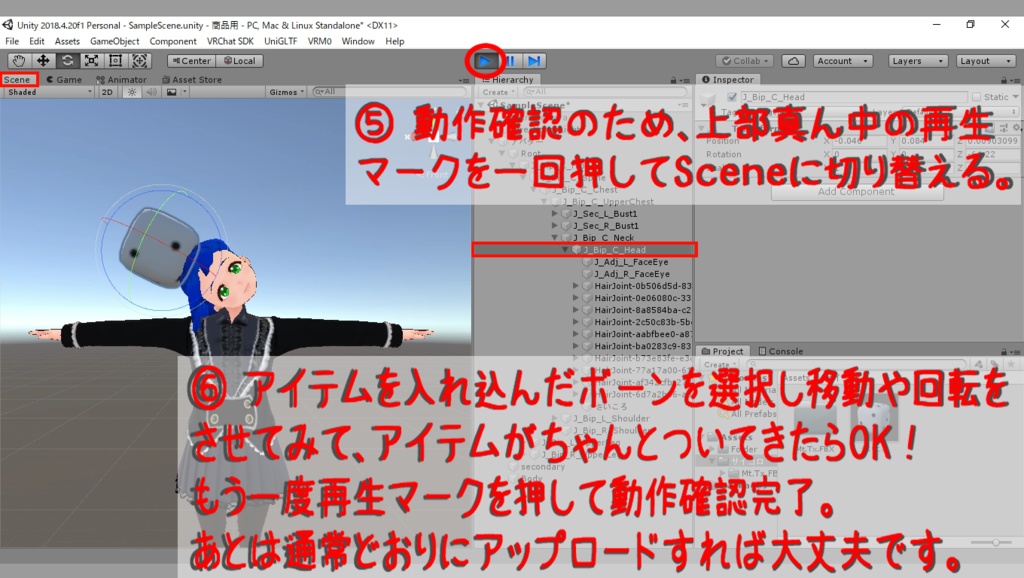The height and width of the screenshot is (578, 1024).
Task: Open the GameObject menu
Action: point(115,40)
